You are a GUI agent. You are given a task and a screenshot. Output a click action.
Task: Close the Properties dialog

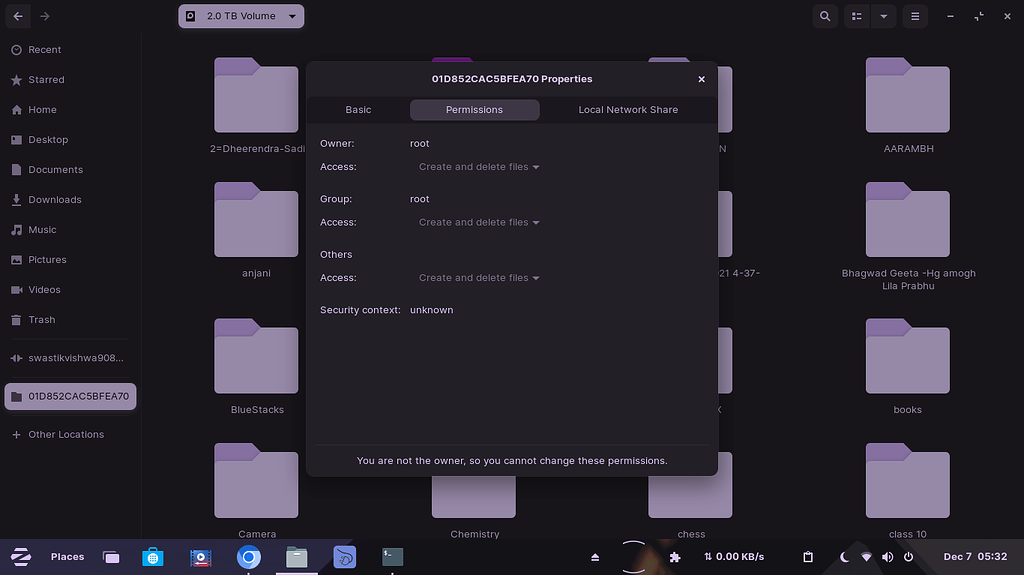pyautogui.click(x=701, y=79)
